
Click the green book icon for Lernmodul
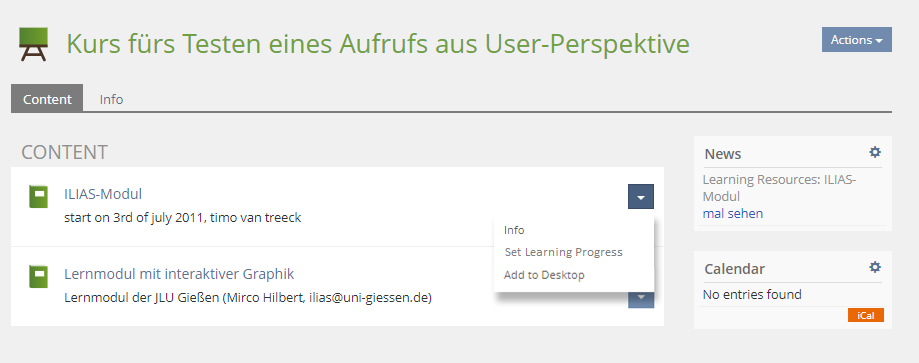coord(39,277)
